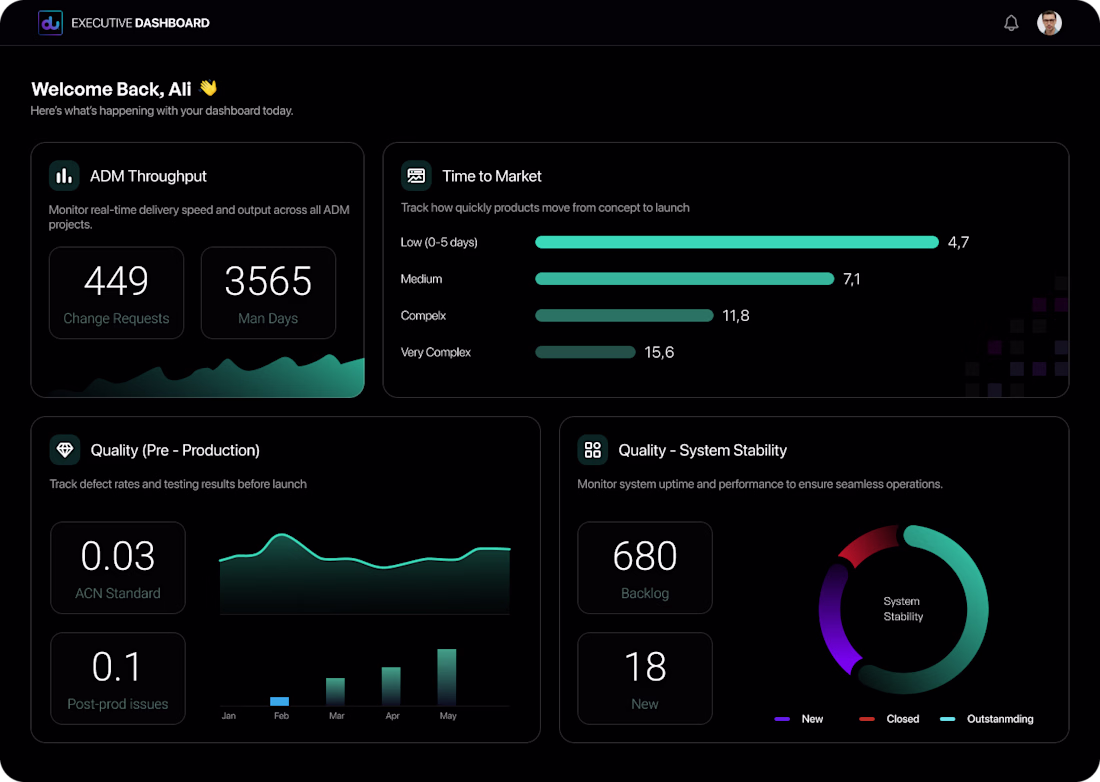Open the user profile avatar
1100x782 pixels.
tap(1049, 23)
